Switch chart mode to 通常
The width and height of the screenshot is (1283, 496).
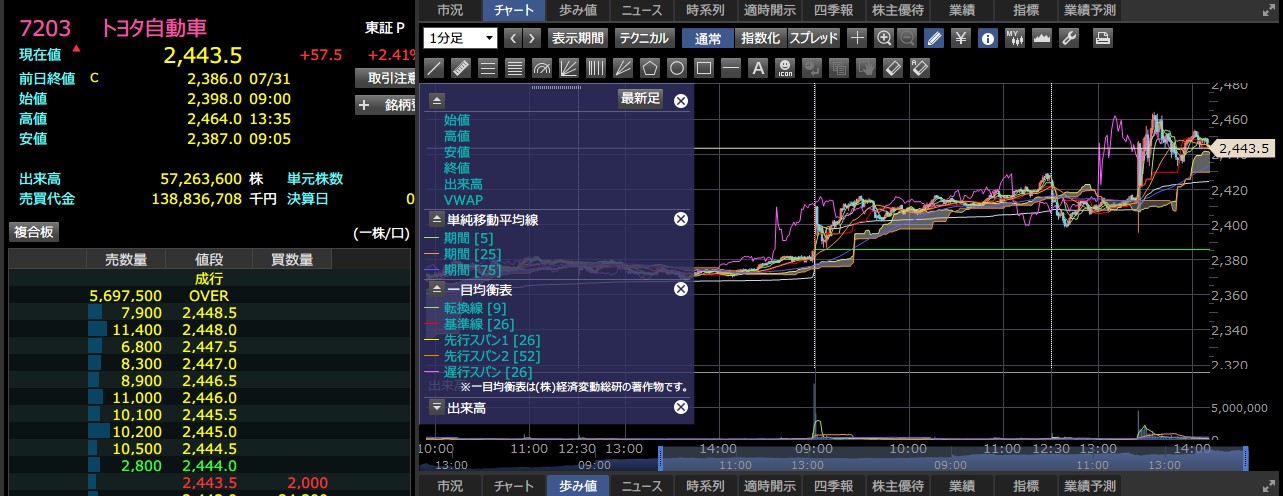[x=707, y=39]
